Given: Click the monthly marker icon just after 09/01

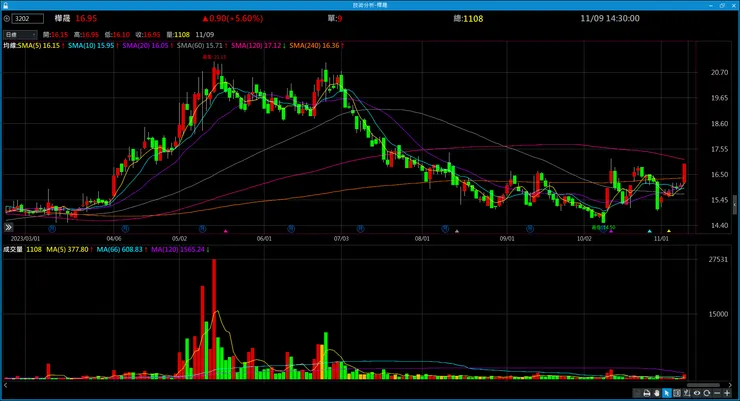Looking at the screenshot, I should pos(530,229).
